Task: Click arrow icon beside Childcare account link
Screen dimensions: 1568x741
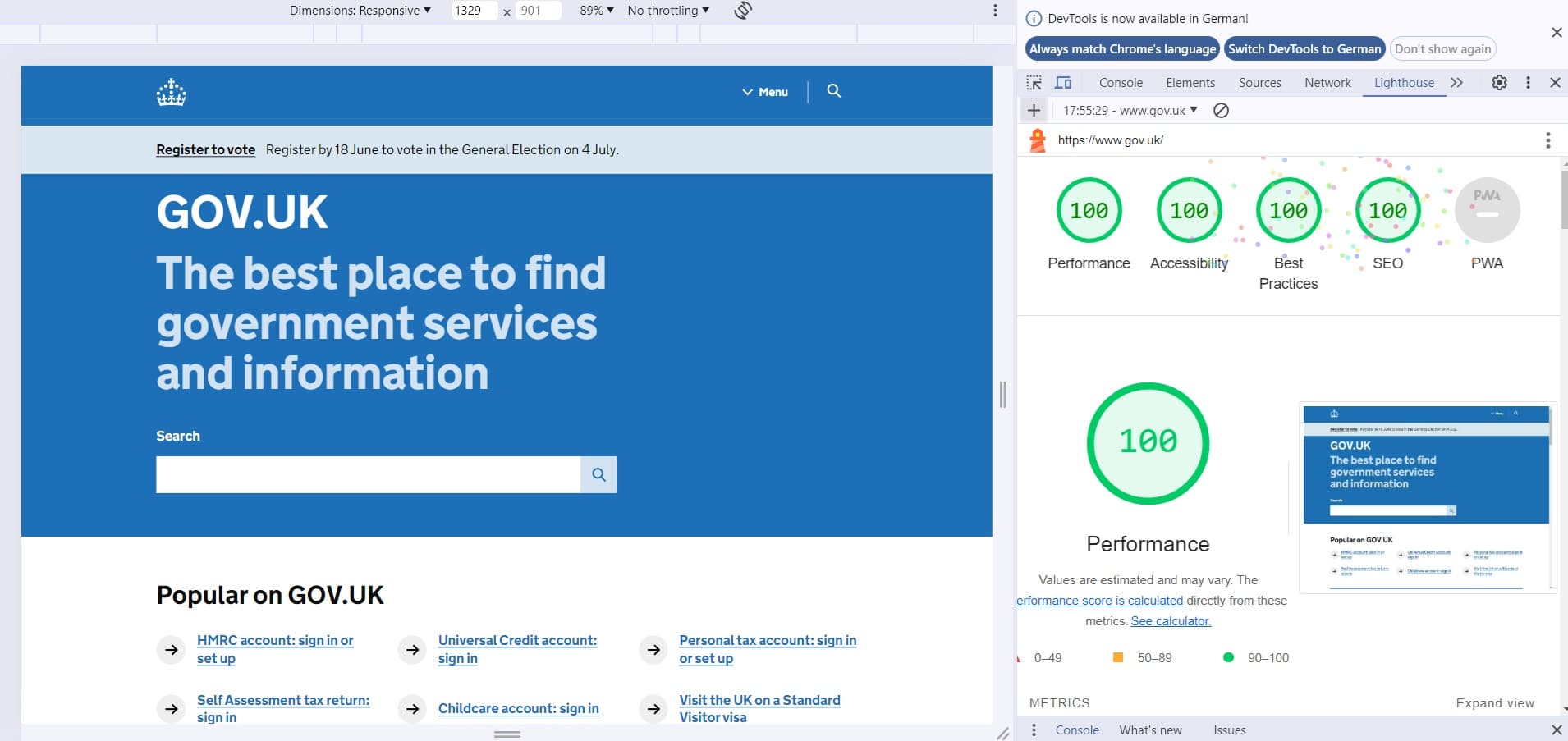Action: pos(412,708)
